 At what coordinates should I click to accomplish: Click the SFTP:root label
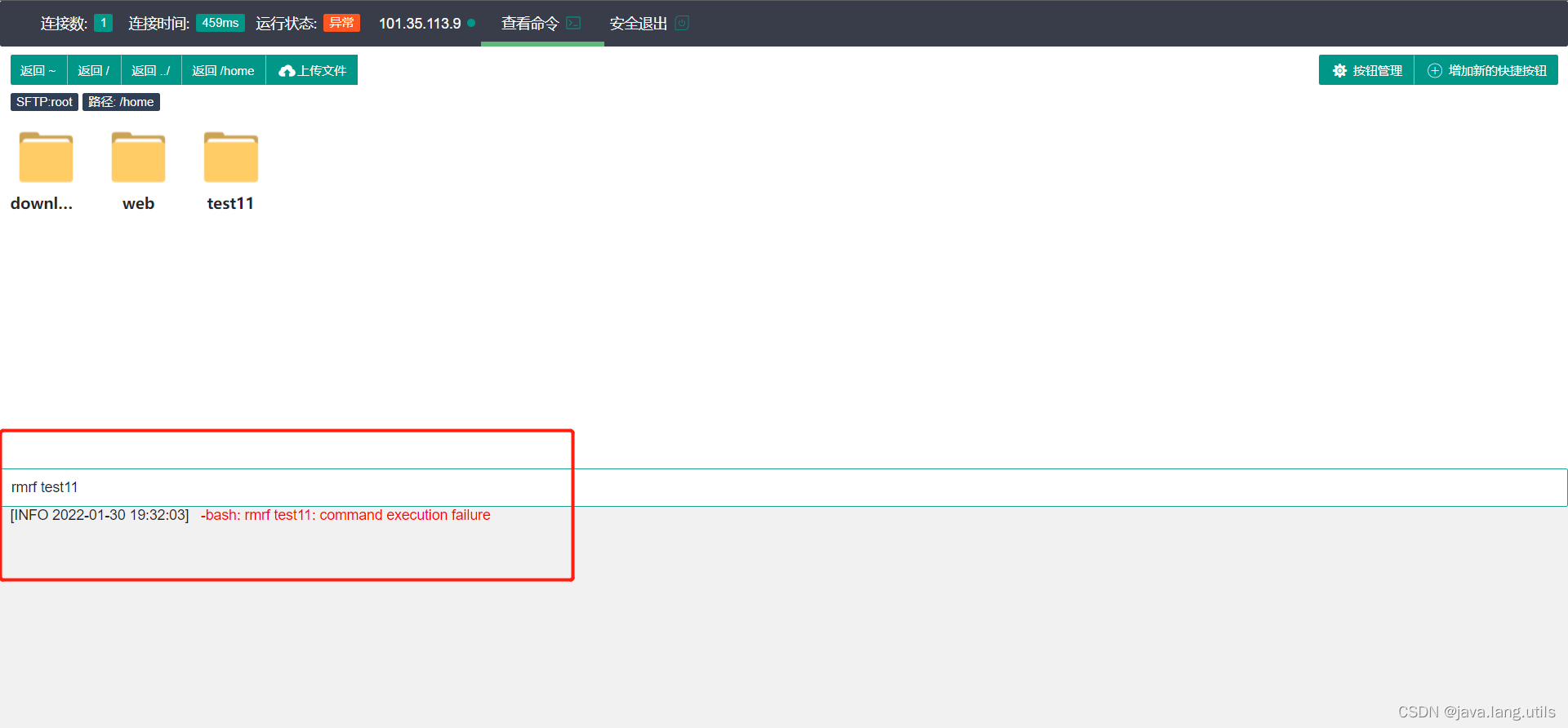(x=44, y=102)
